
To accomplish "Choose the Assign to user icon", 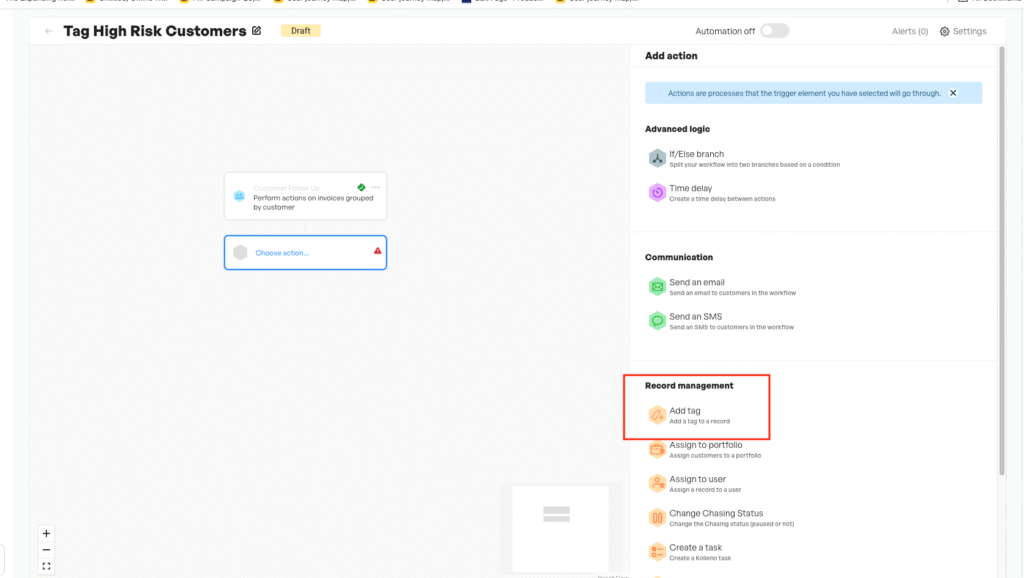I will (657, 483).
